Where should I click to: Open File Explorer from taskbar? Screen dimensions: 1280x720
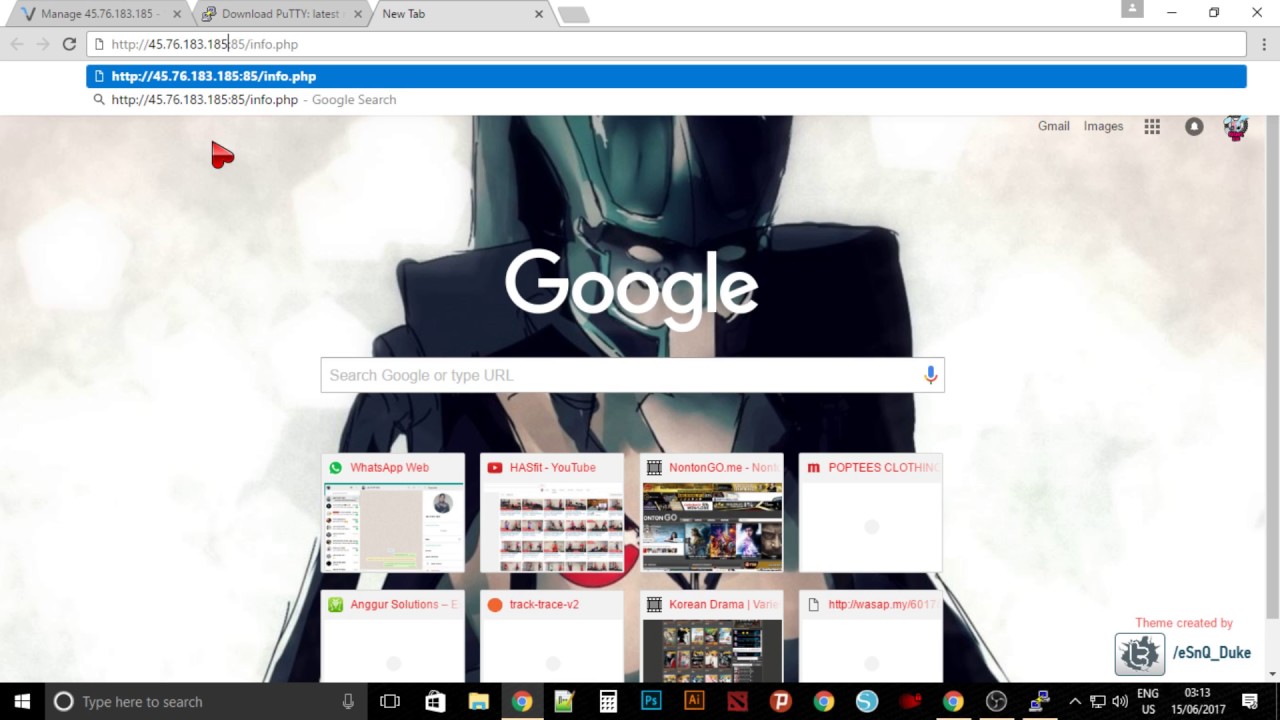coord(478,701)
